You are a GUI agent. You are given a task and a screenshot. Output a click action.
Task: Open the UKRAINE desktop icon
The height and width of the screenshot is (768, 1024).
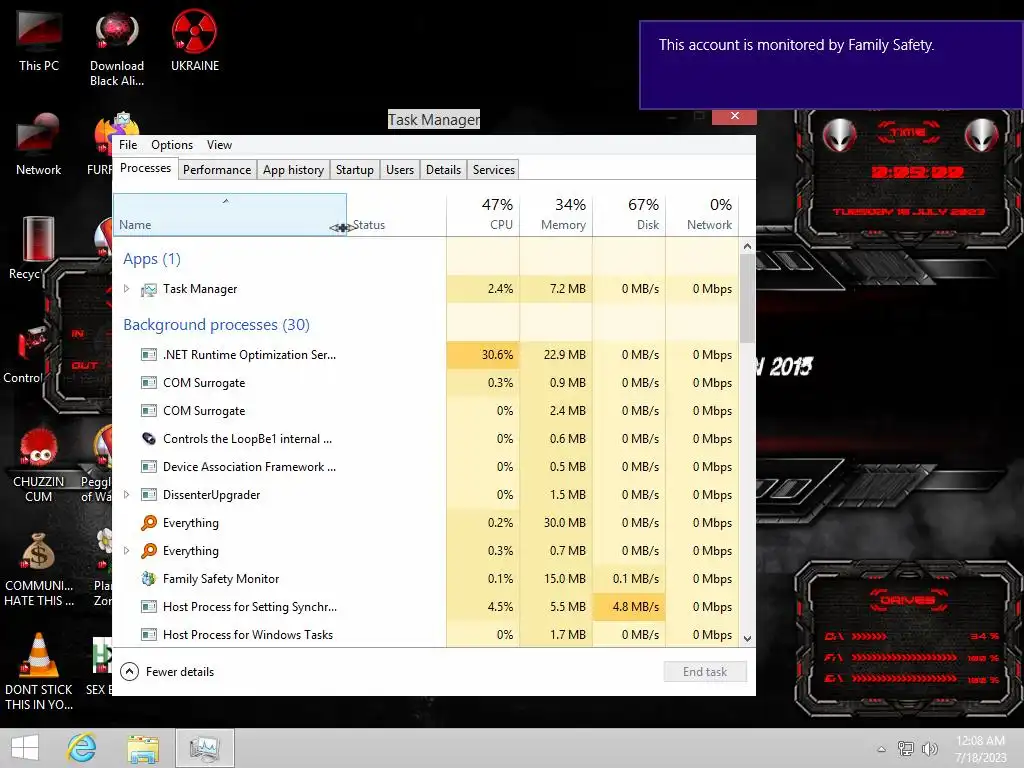[x=195, y=40]
